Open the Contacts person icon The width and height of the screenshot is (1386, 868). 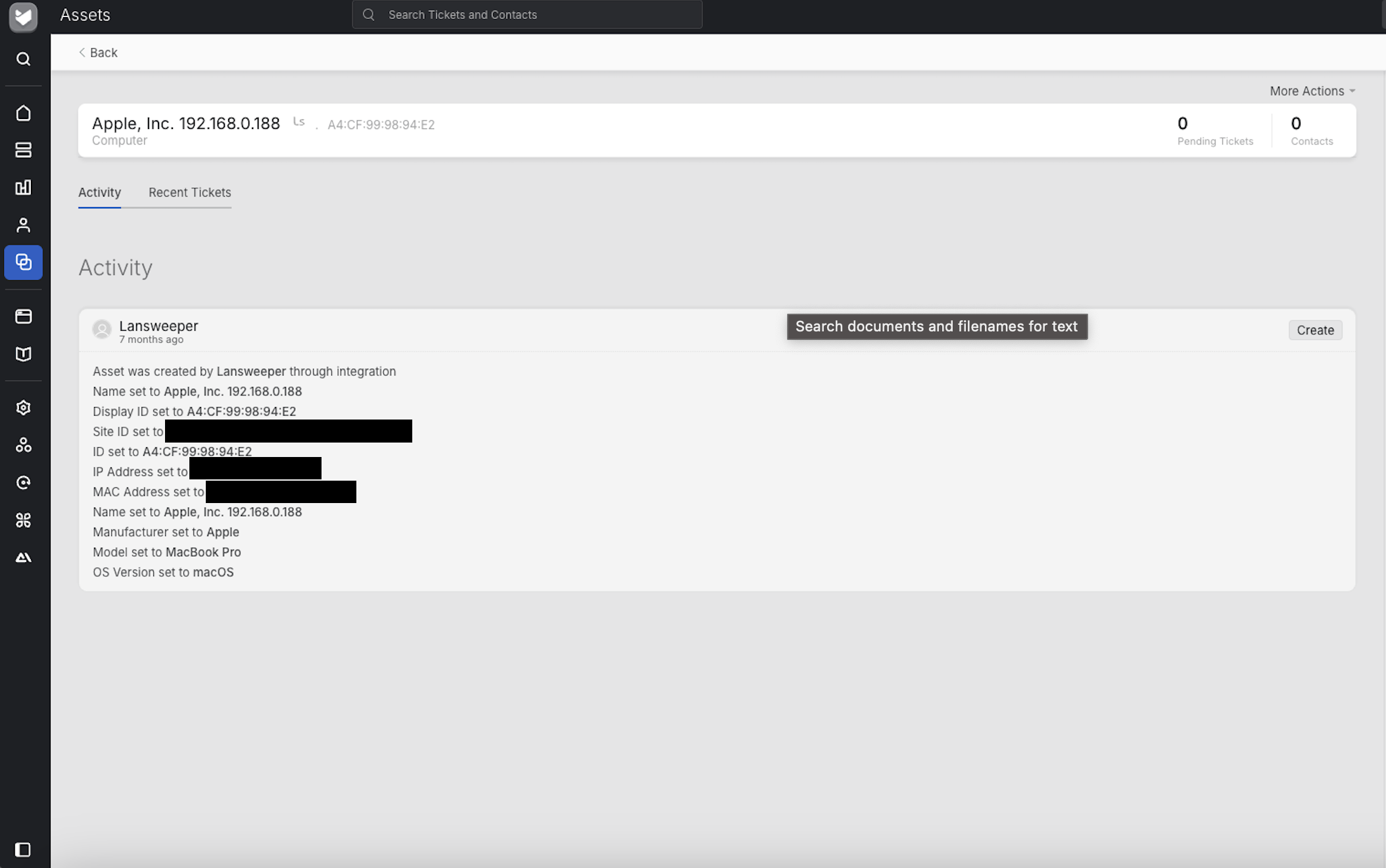pos(23,226)
